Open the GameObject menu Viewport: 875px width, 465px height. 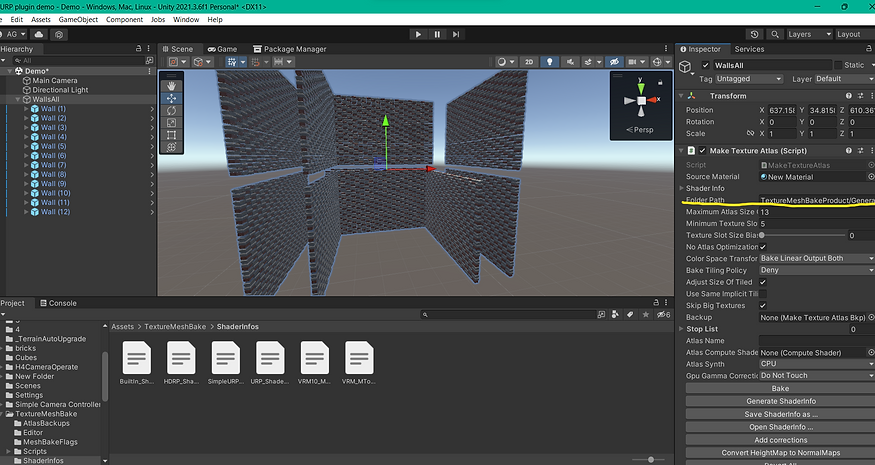77,19
